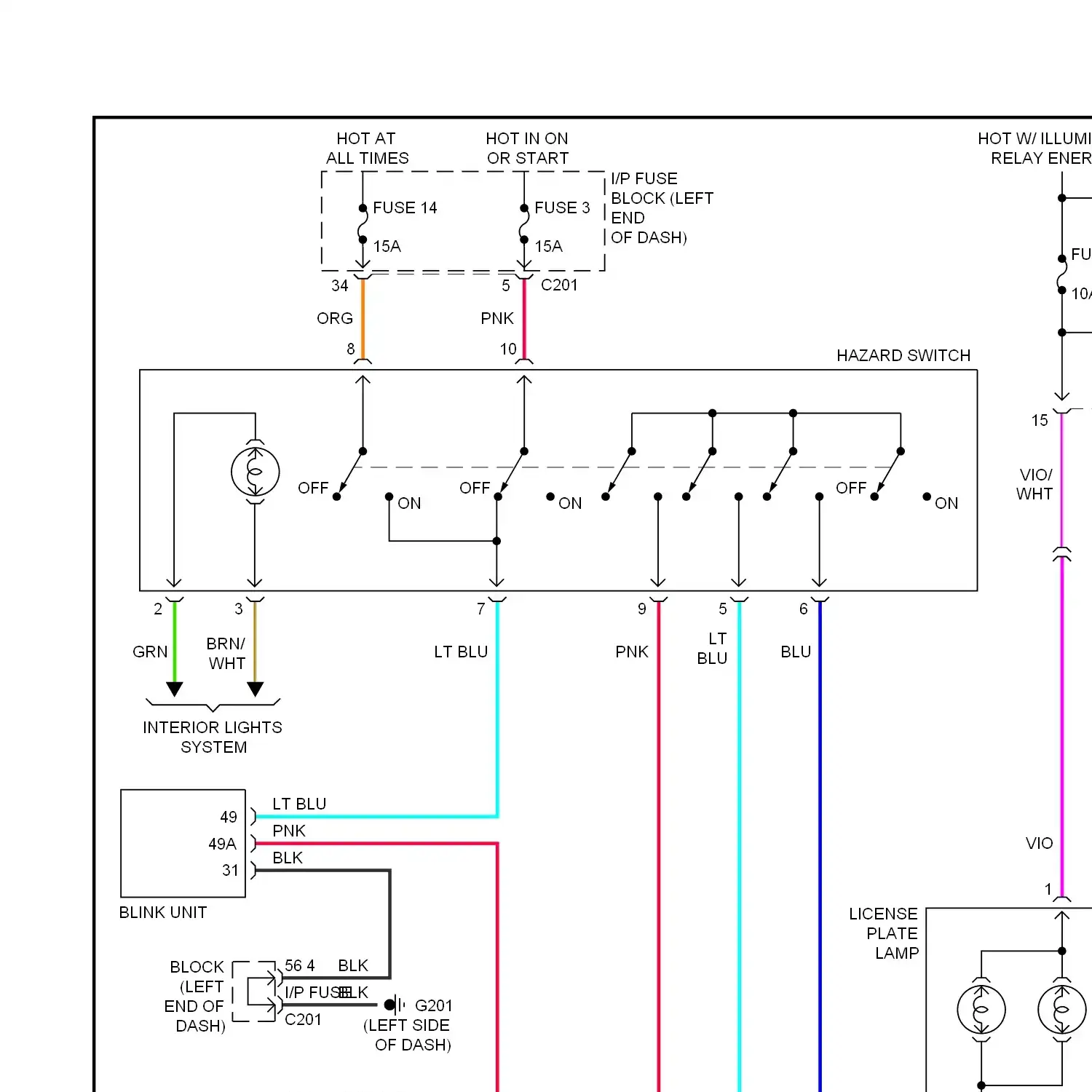
Task: Select the 'HOT IN ON OR START' label
Action: [x=527, y=148]
